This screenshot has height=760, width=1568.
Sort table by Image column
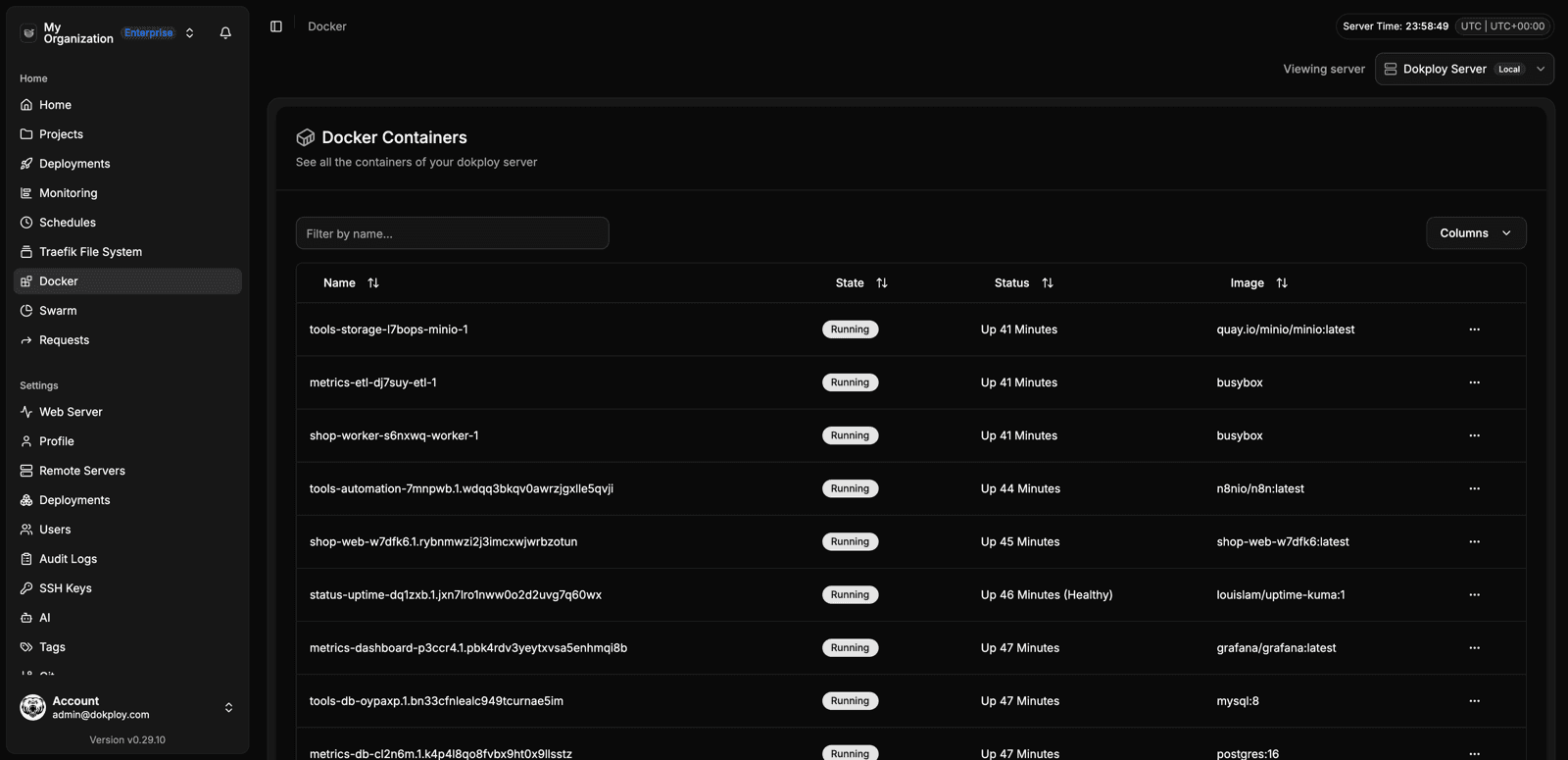click(1258, 282)
